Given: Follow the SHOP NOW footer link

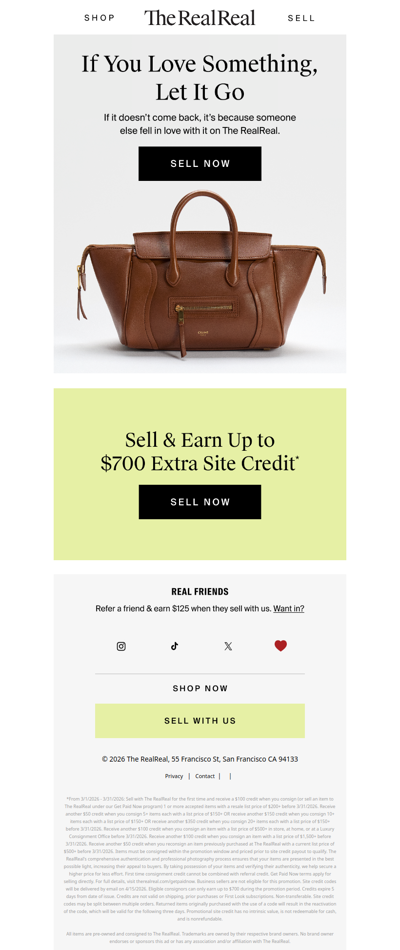Looking at the screenshot, I should click(200, 688).
